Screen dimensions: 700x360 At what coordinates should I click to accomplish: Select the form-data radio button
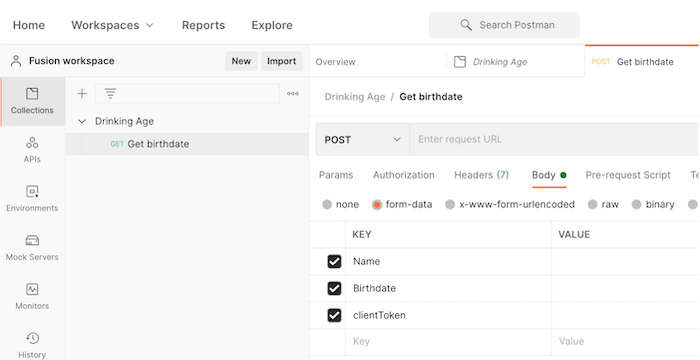[377, 205]
